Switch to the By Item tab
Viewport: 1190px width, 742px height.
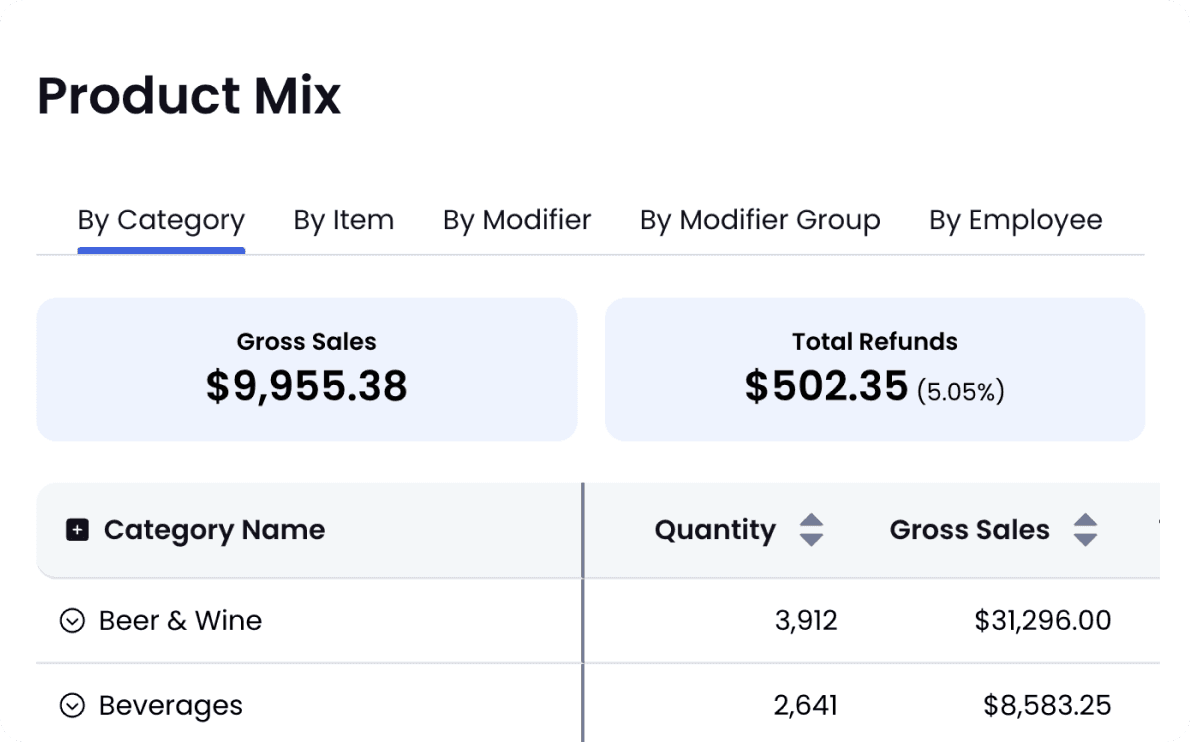344,220
